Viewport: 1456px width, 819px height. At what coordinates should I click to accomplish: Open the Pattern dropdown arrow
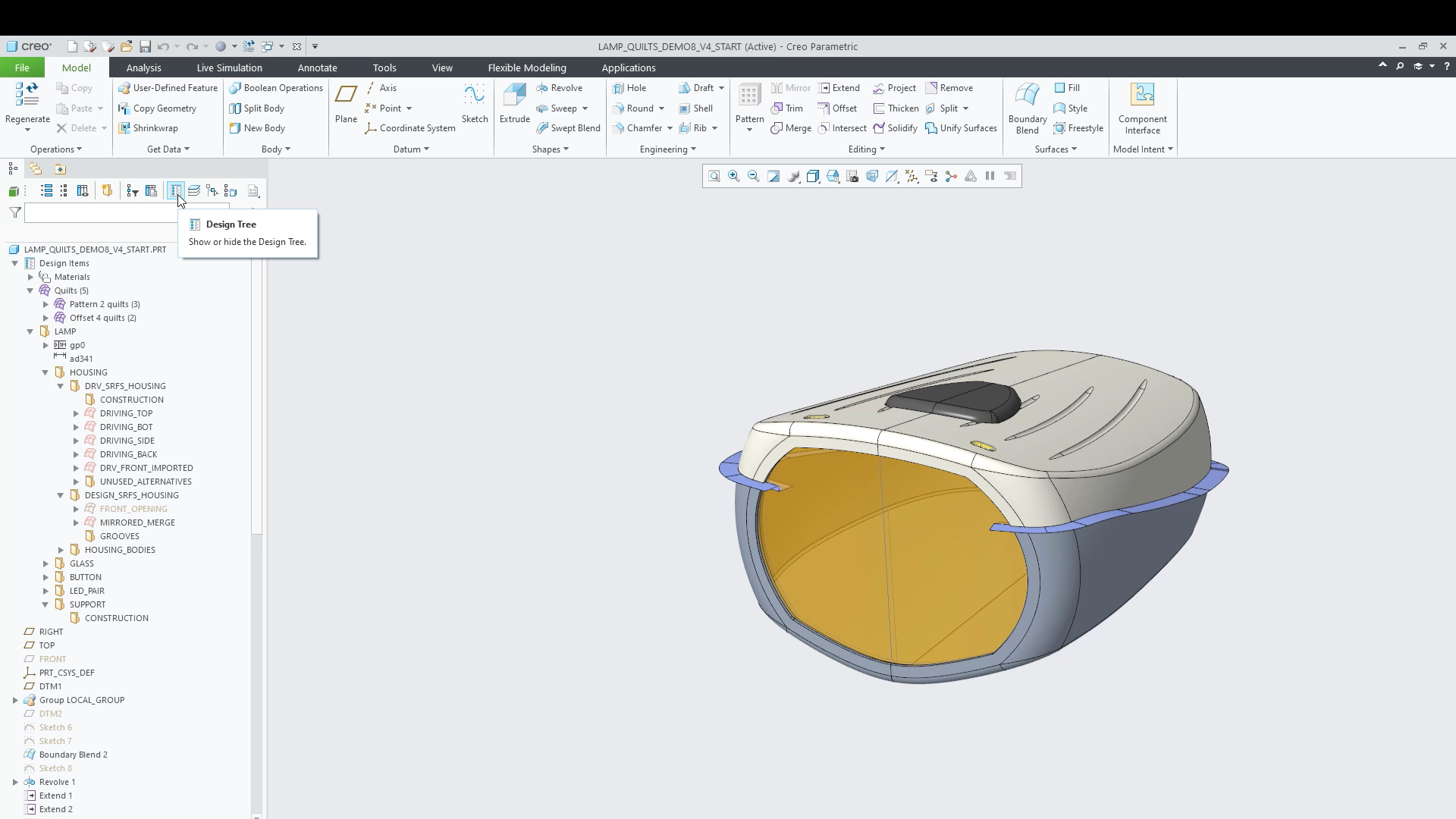pyautogui.click(x=749, y=130)
